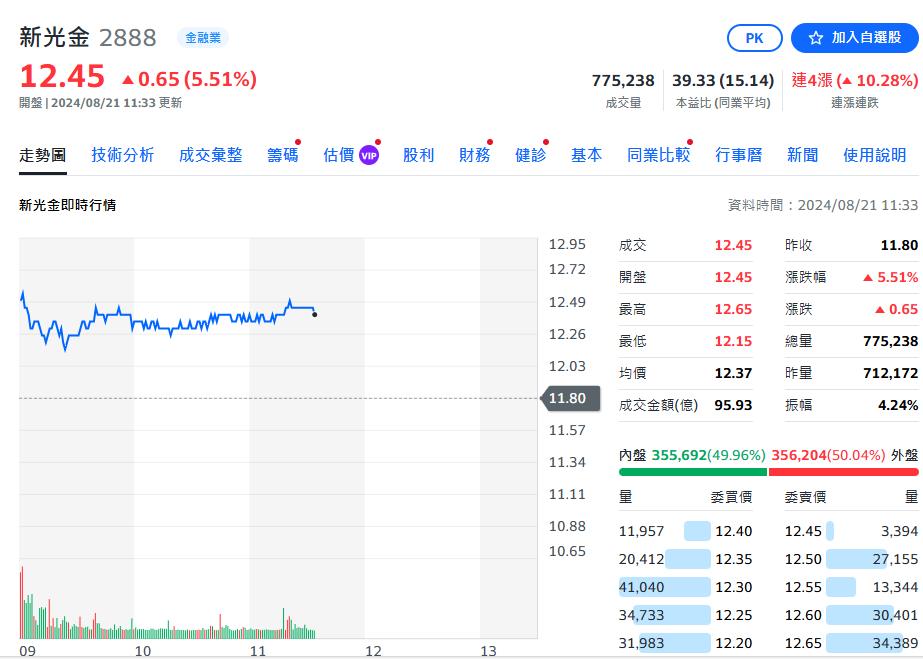This screenshot has width=923, height=659.
Task: Click the 新光金即時行情 heading
Action: 68,205
